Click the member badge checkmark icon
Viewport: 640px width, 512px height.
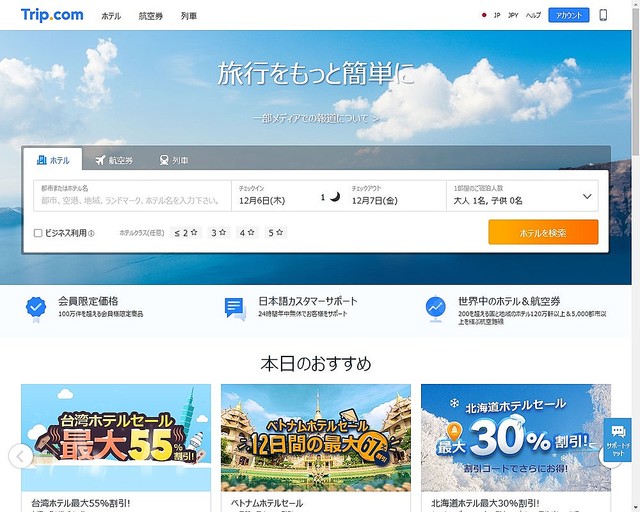36,308
